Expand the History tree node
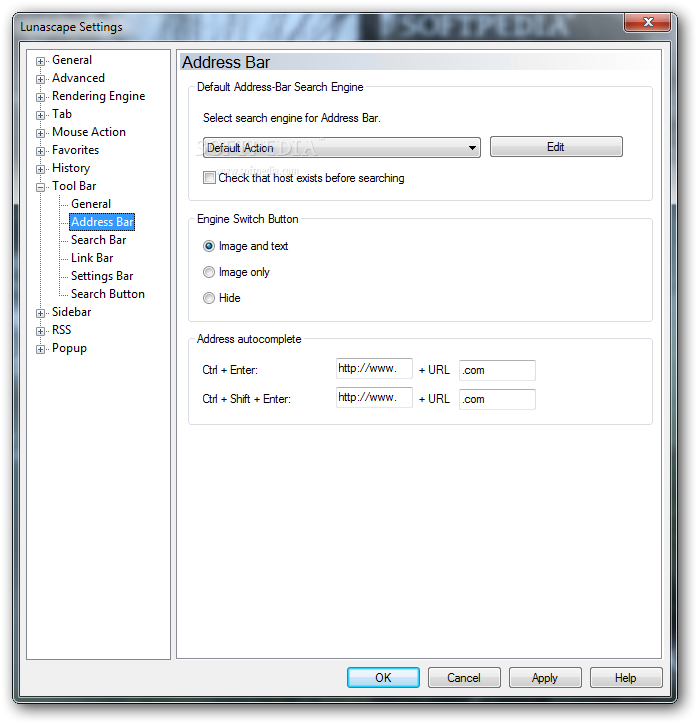698x724 pixels. point(41,169)
